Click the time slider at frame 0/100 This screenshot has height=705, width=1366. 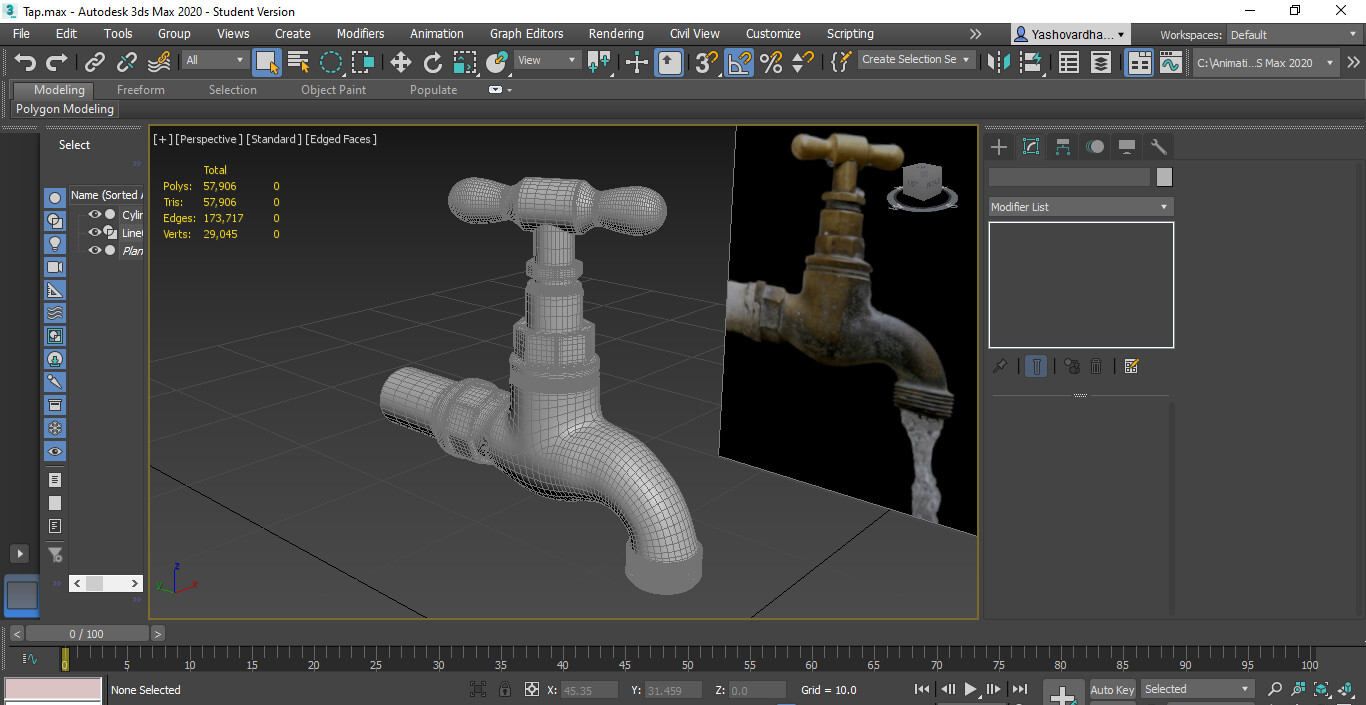pos(87,633)
